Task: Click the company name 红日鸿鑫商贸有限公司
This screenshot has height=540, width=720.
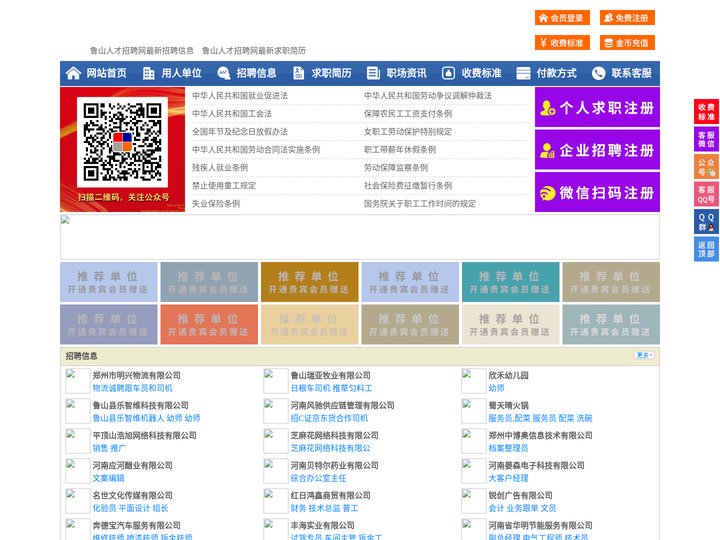Action: coord(330,495)
